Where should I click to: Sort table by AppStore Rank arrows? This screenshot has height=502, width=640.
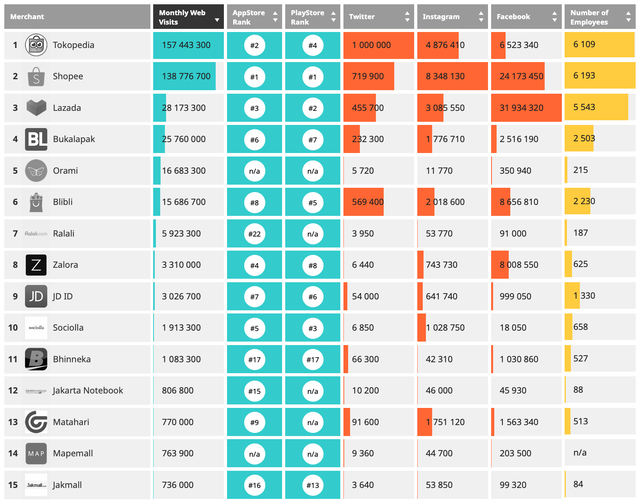click(275, 17)
